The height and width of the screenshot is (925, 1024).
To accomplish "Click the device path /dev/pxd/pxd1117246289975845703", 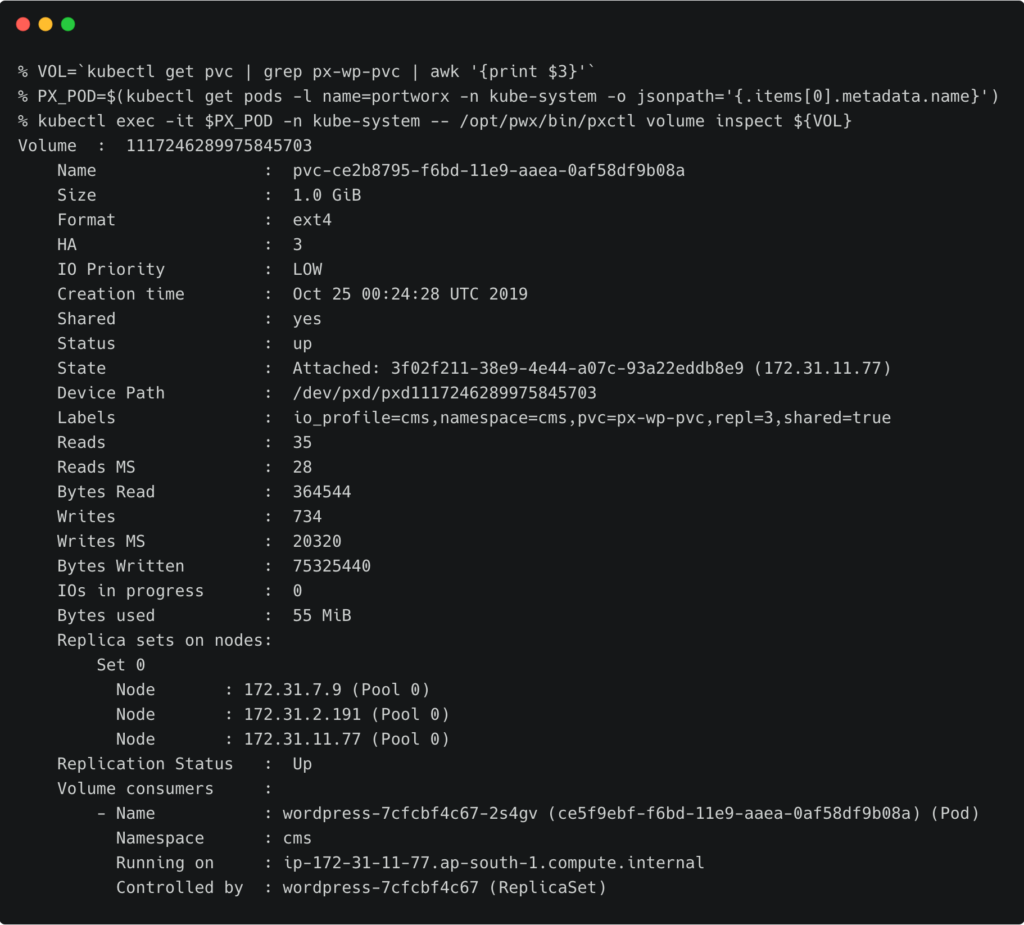I will click(x=444, y=393).
